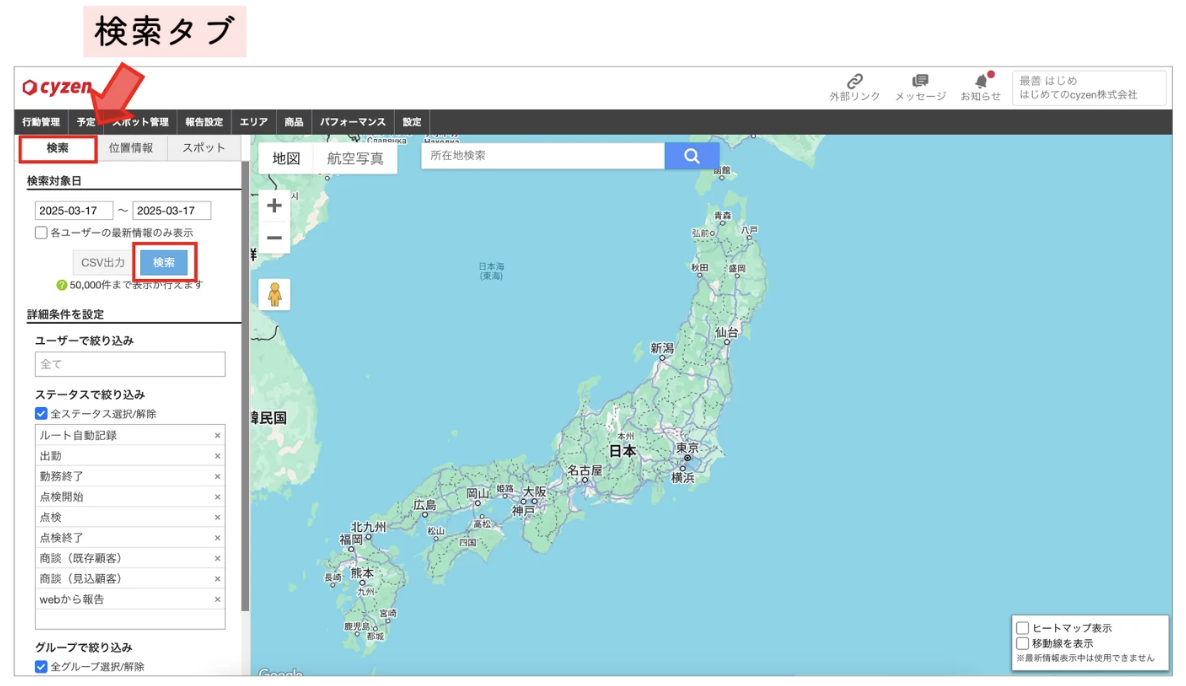
Task: Switch map to 地図 view
Action: coord(287,158)
